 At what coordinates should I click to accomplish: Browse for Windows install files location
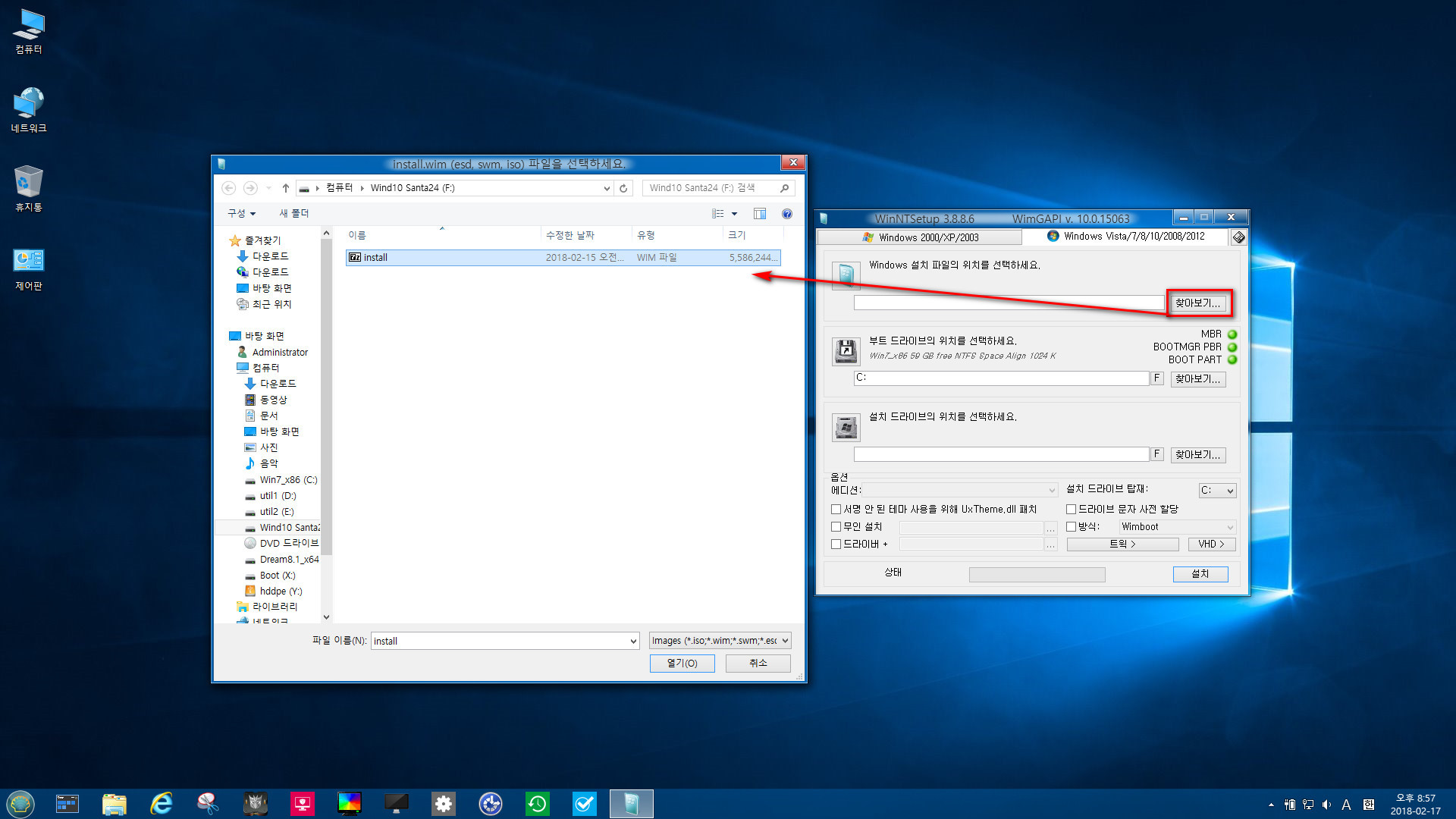[x=1197, y=303]
